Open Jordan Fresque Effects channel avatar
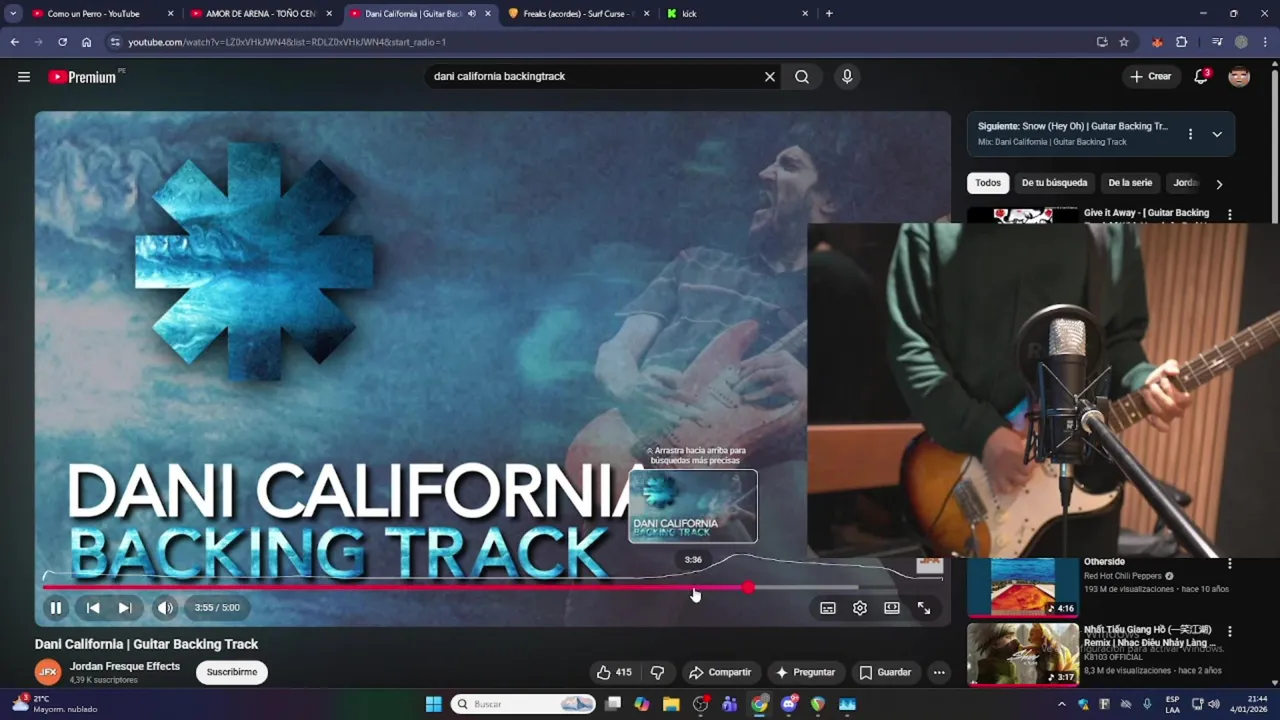Image resolution: width=1280 pixels, height=720 pixels. 47,672
